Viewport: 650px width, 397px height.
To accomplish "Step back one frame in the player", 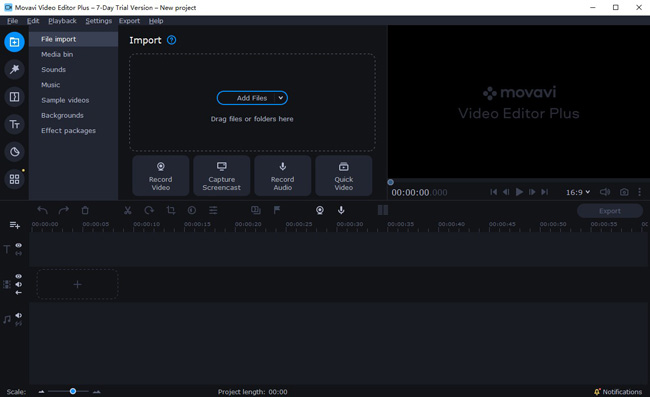I will pyautogui.click(x=506, y=192).
